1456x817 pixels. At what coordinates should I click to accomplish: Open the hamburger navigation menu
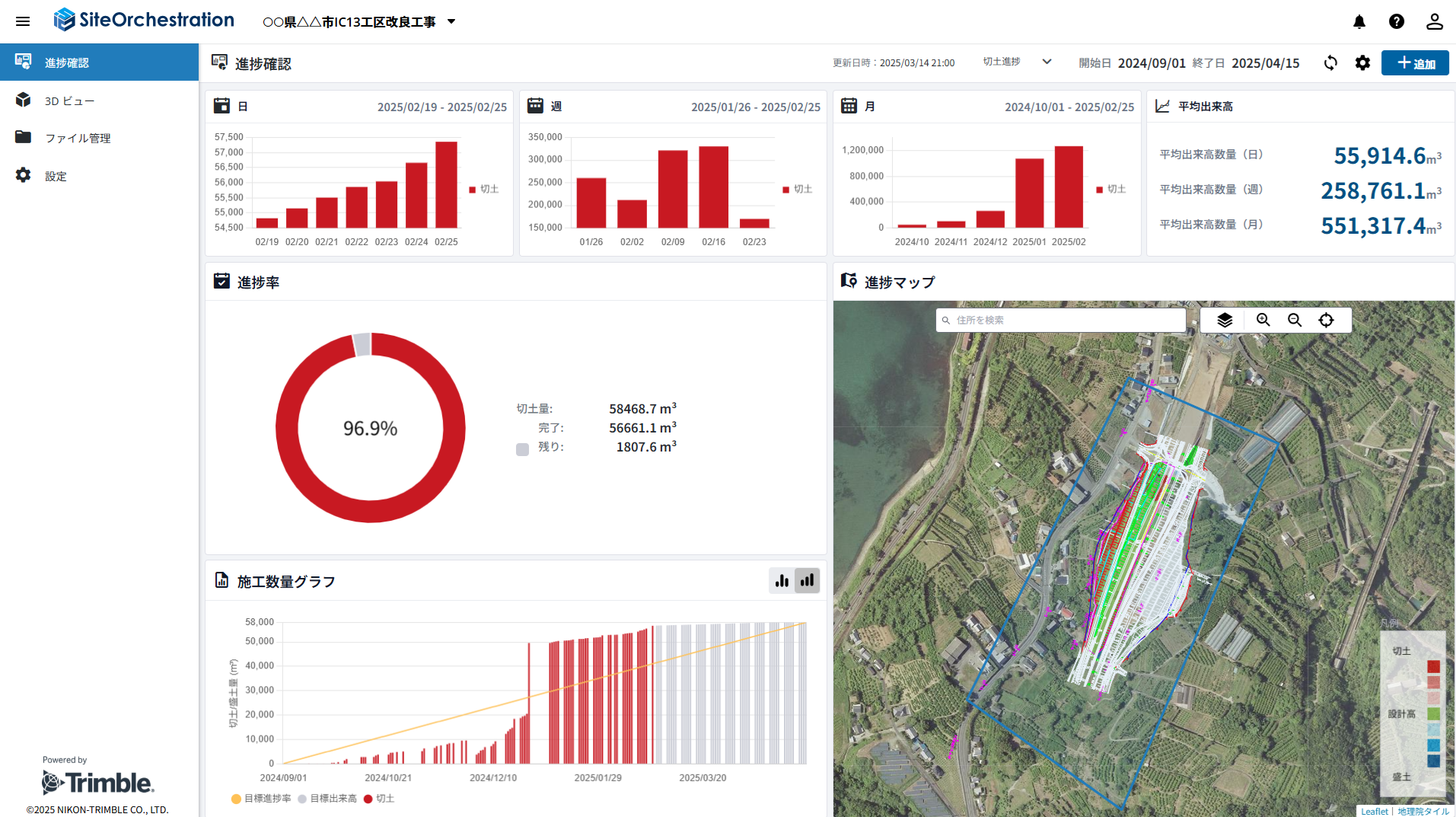click(23, 21)
